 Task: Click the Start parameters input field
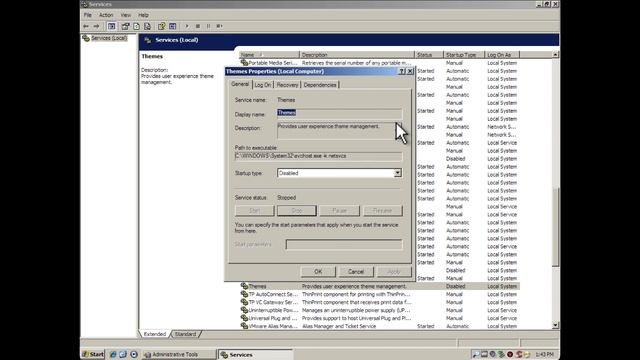[x=344, y=244]
